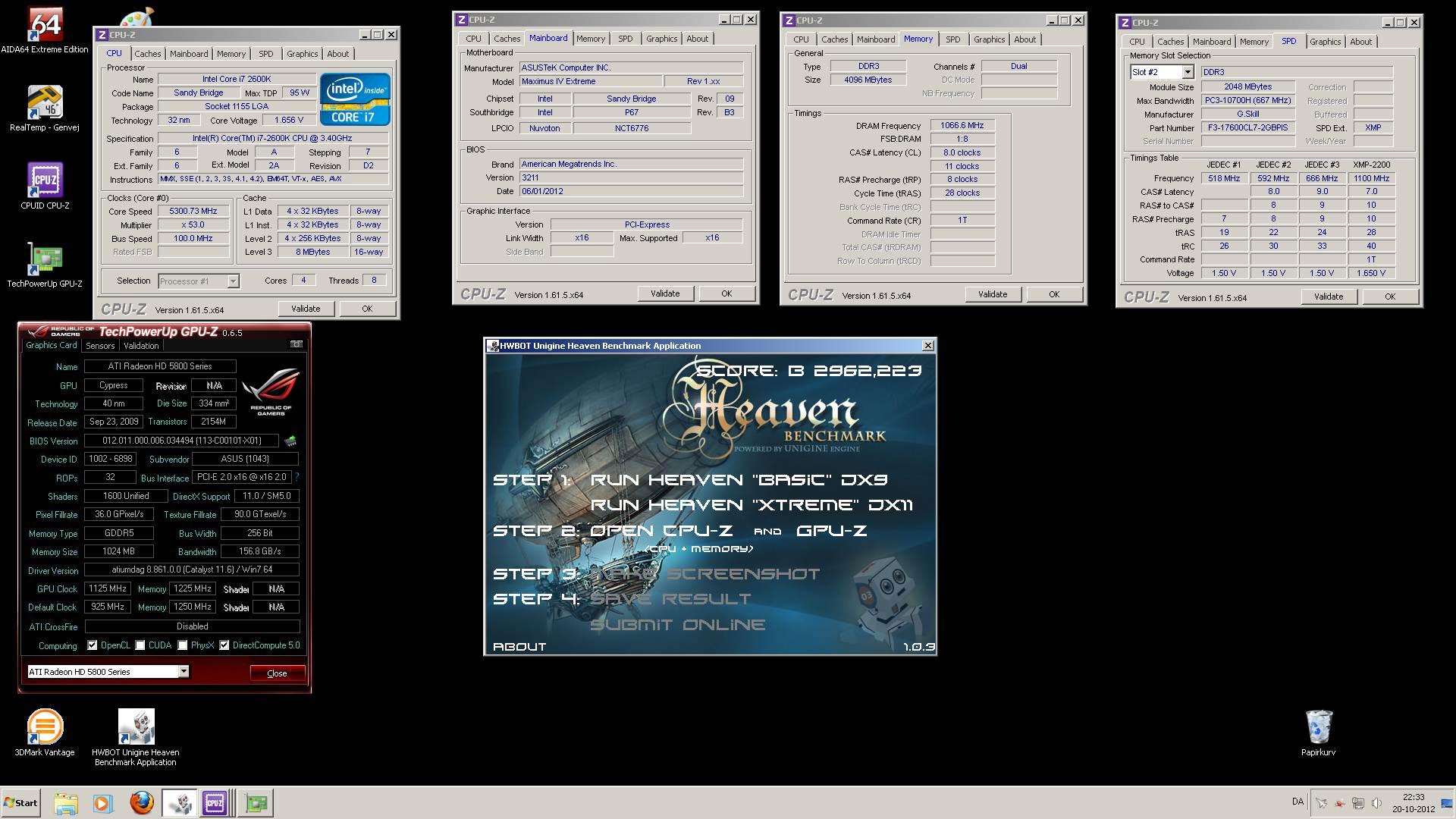Click Open CPU-Z in the Heaven app

[x=661, y=531]
